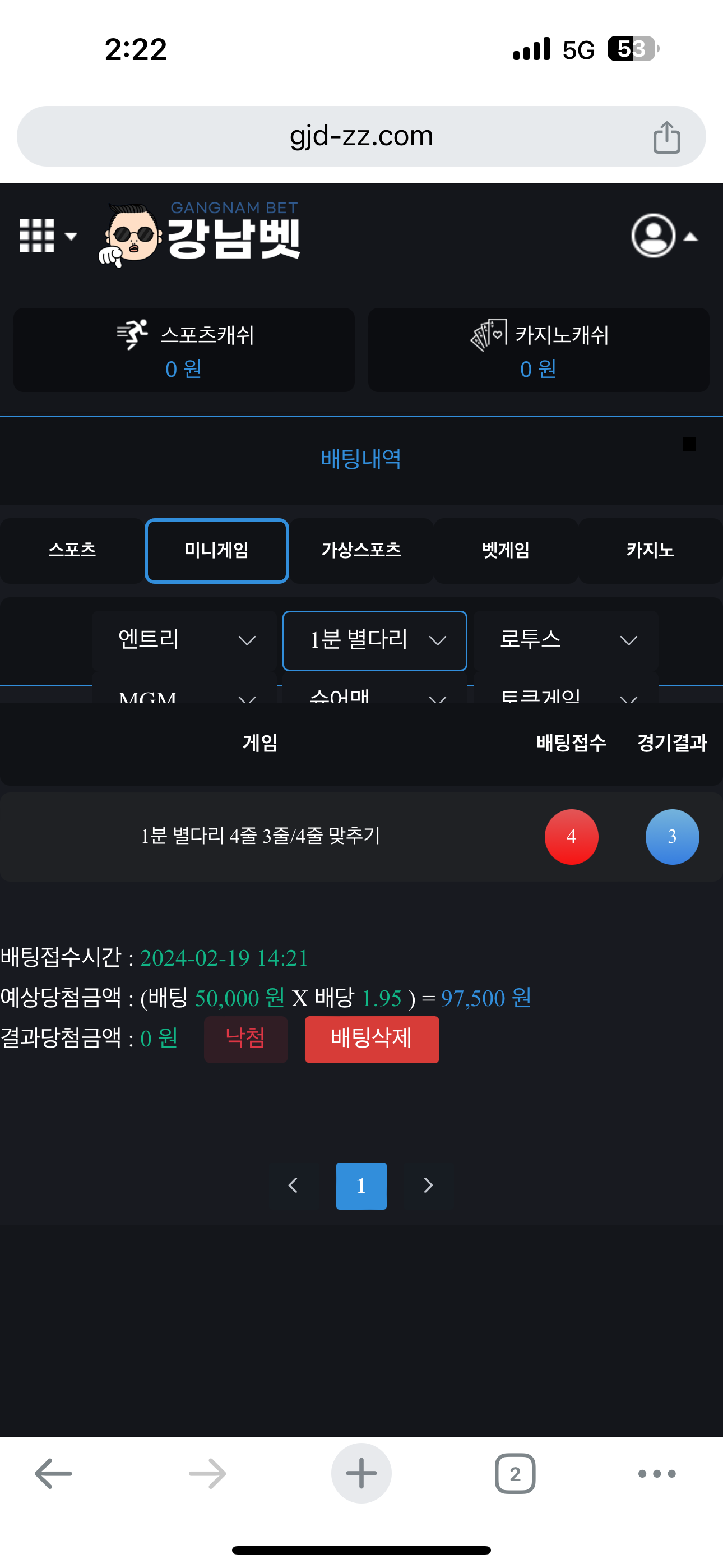Switch to the 가상스포츠 tab
Viewport: 723px width, 1568px height.
pyautogui.click(x=361, y=550)
